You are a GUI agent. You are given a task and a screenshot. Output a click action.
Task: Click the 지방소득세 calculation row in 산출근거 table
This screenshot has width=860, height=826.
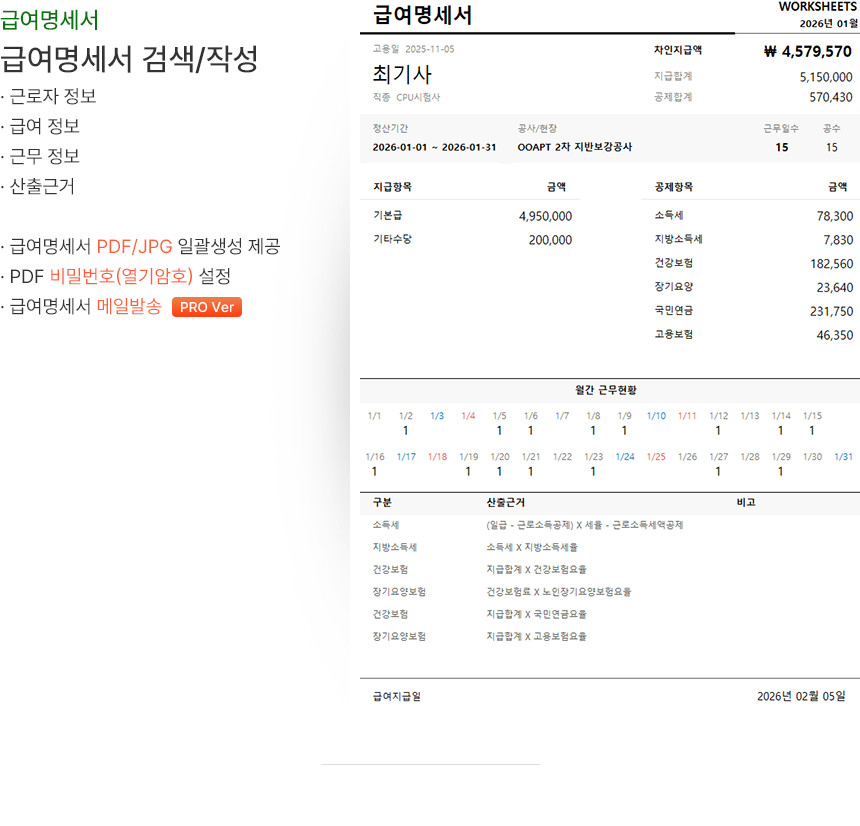(532, 547)
